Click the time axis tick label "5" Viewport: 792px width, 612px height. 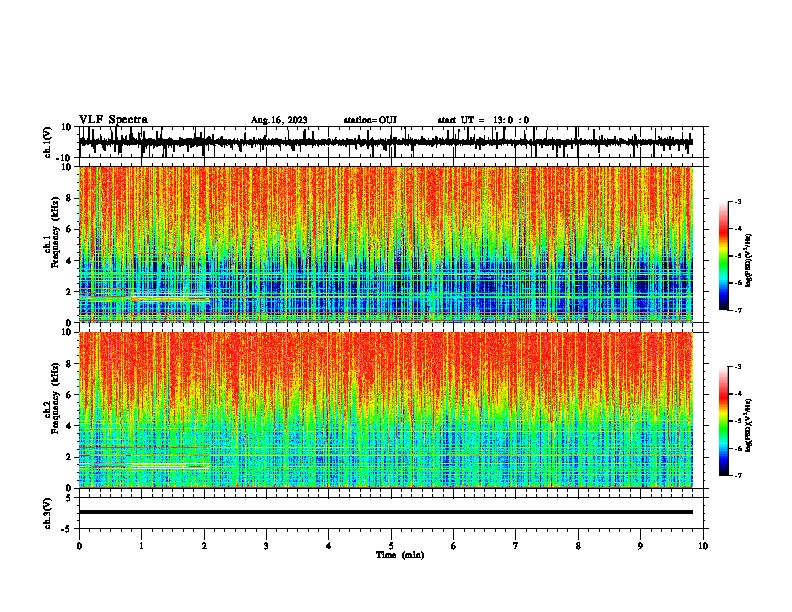click(391, 546)
